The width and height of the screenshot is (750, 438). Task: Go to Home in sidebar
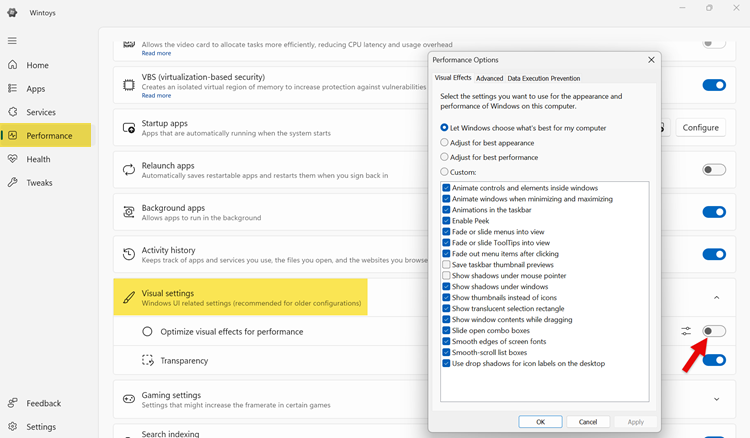tap(37, 65)
